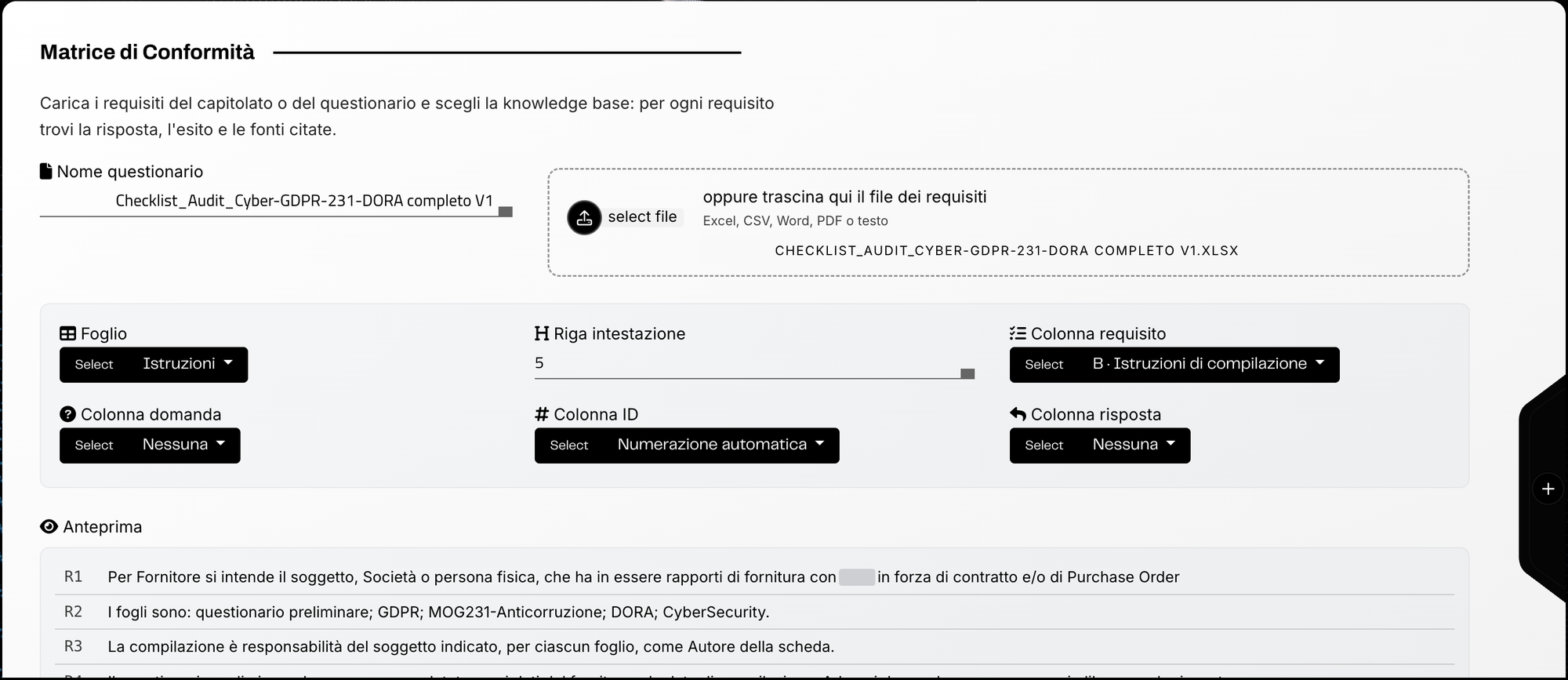The image size is (1568, 680).
Task: Click the reply arrow icon by Colonna risposta
Action: [1018, 414]
